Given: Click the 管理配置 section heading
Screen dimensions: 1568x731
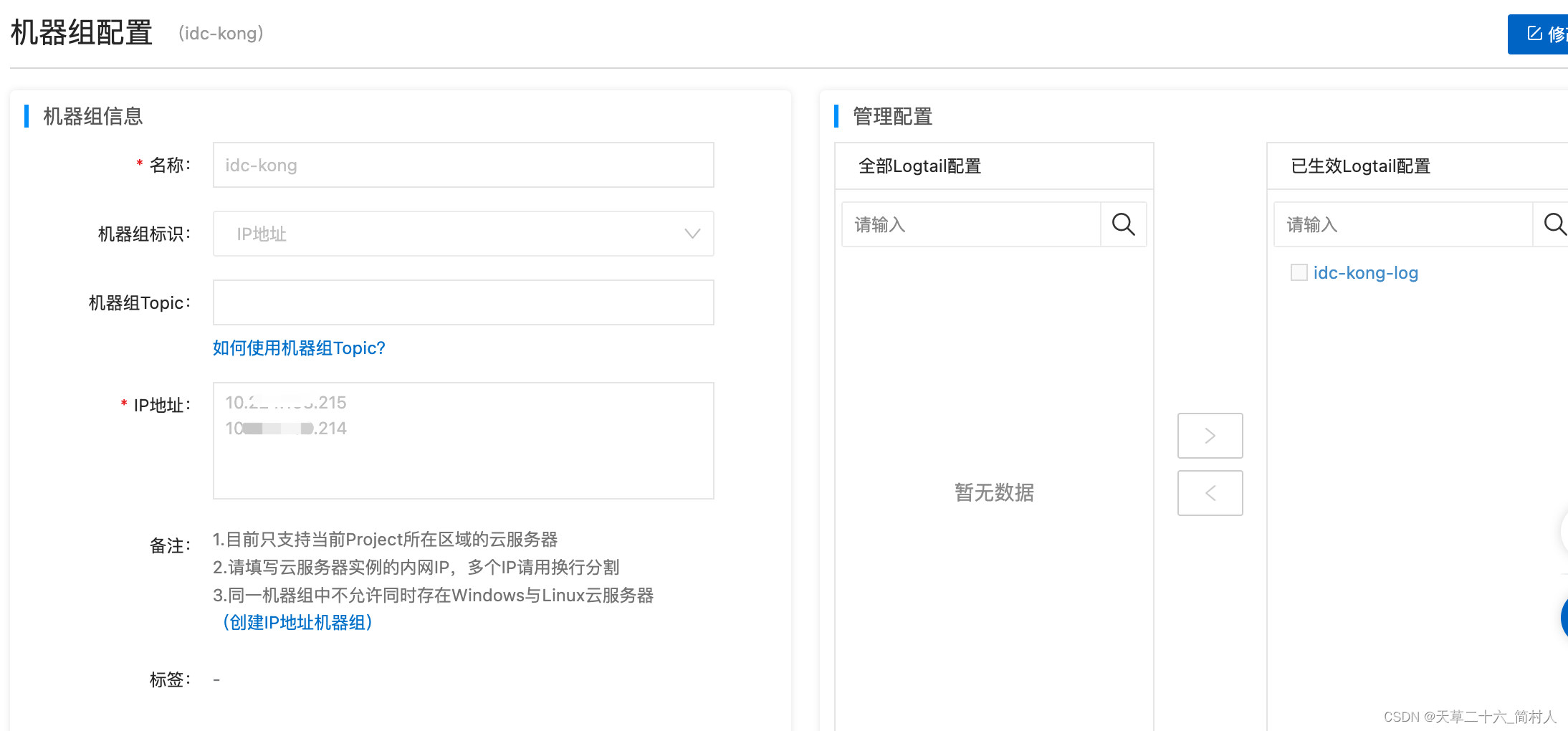Looking at the screenshot, I should pyautogui.click(x=892, y=116).
